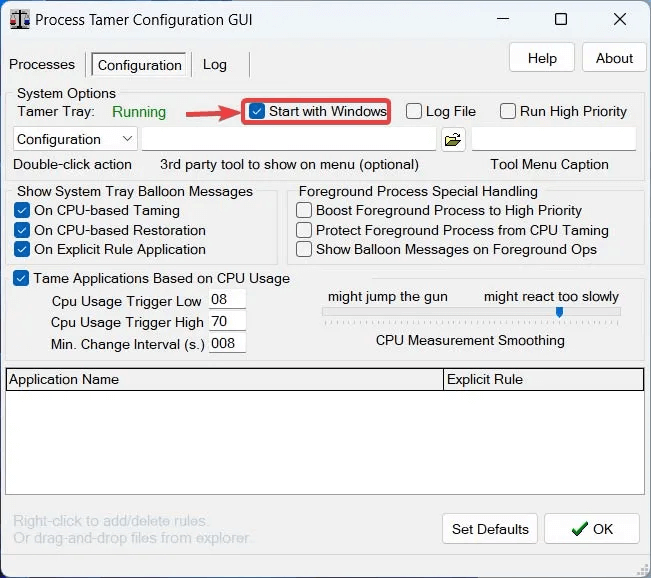
Task: Maximize the Process Tamer window
Action: (x=561, y=19)
